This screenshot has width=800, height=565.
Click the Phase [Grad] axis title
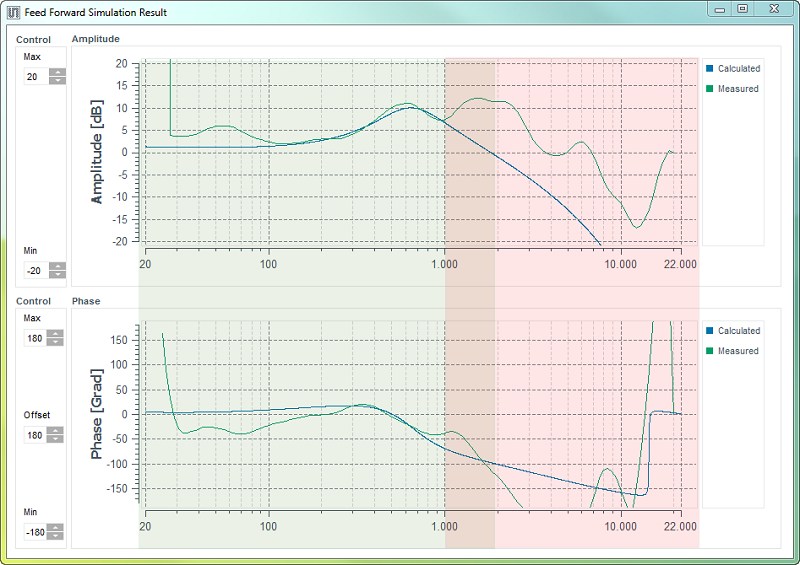pos(97,413)
